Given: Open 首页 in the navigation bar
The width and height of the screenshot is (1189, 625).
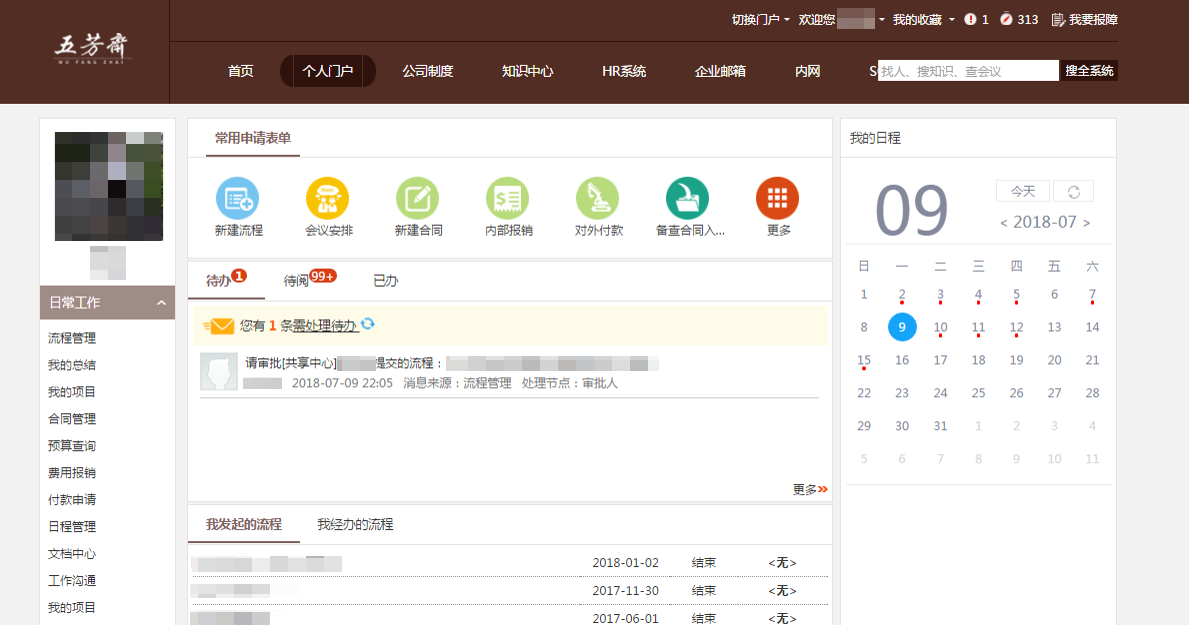Looking at the screenshot, I should click(240, 71).
